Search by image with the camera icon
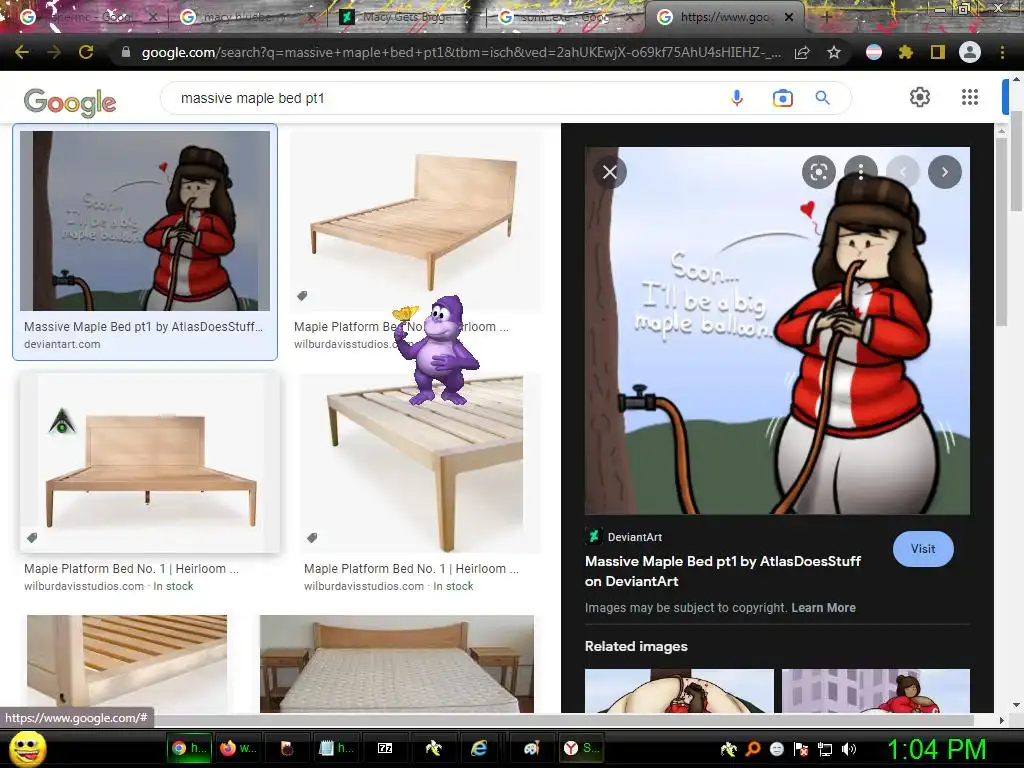 coord(782,98)
